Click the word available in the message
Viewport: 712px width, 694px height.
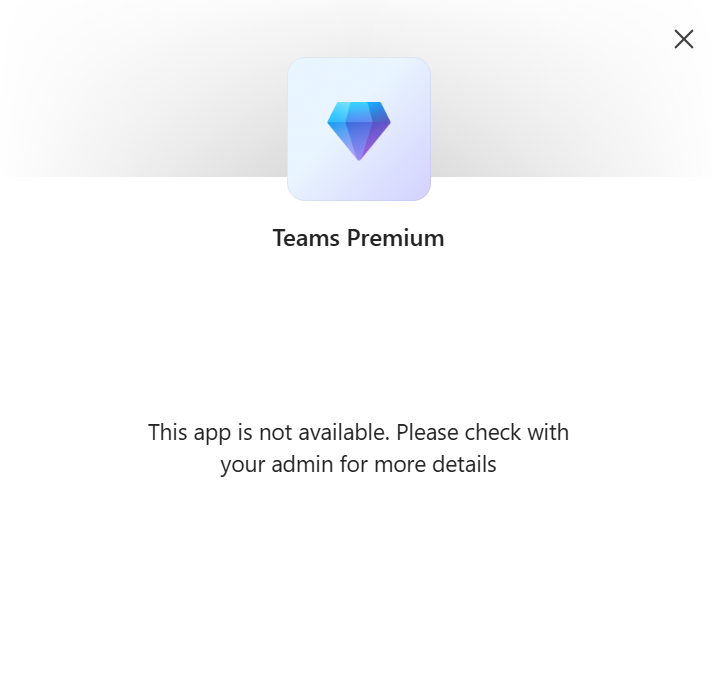click(x=344, y=432)
